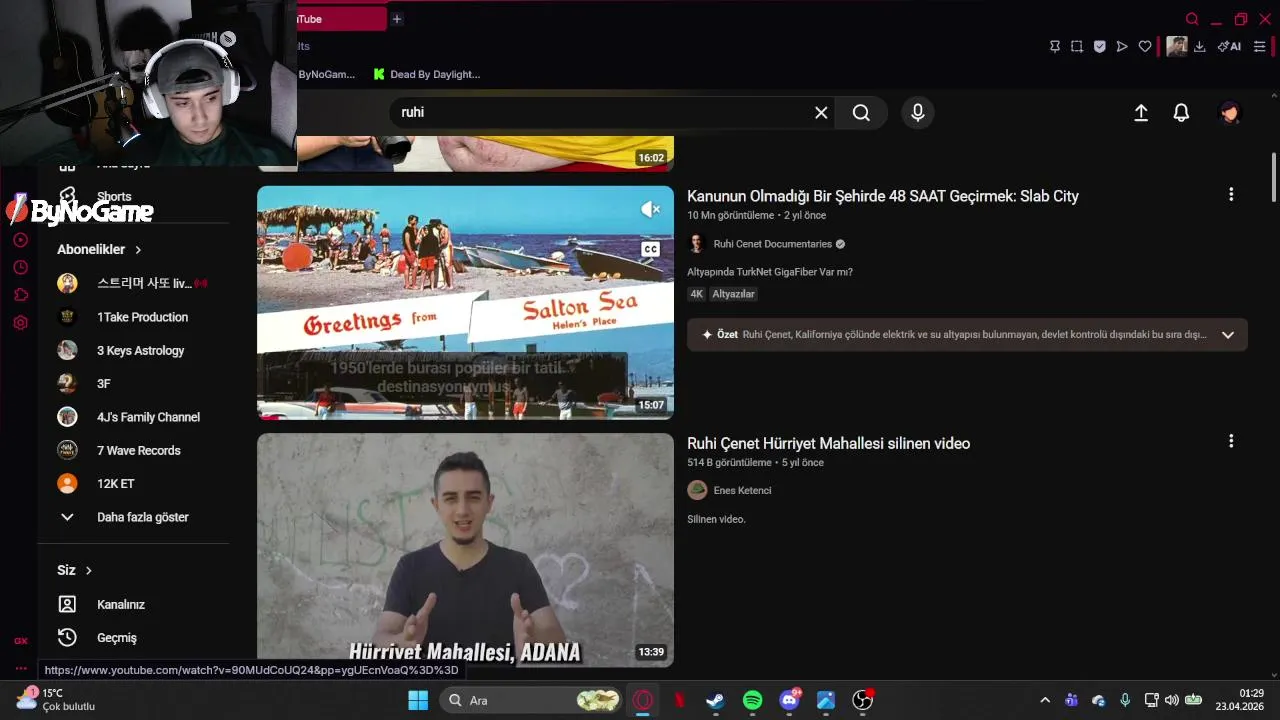The image size is (1280, 720).
Task: Open the Slab City video title
Action: [883, 196]
